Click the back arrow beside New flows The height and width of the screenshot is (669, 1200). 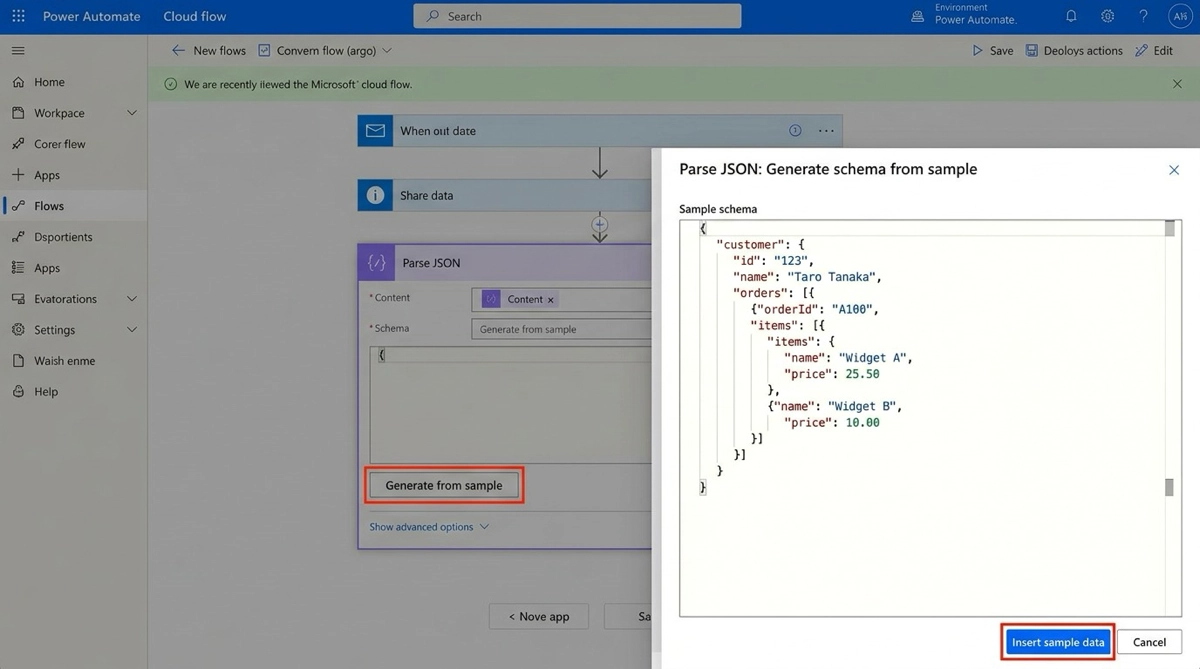(x=178, y=50)
